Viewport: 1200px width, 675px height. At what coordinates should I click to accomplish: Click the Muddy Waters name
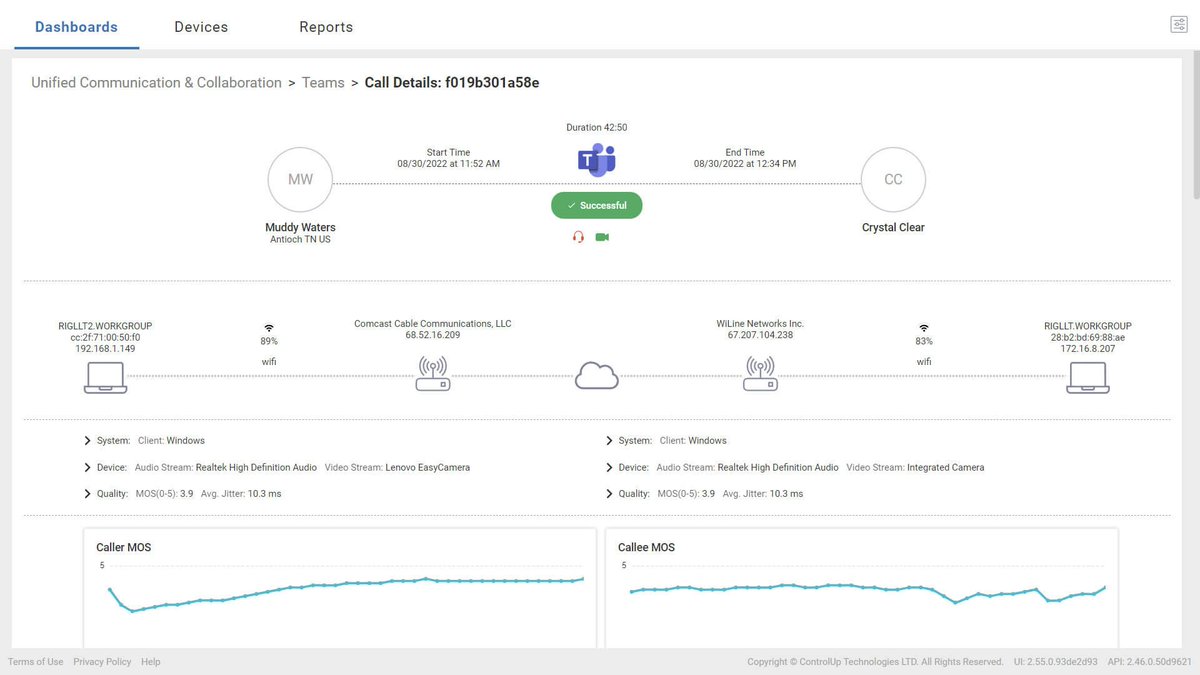[x=300, y=228]
